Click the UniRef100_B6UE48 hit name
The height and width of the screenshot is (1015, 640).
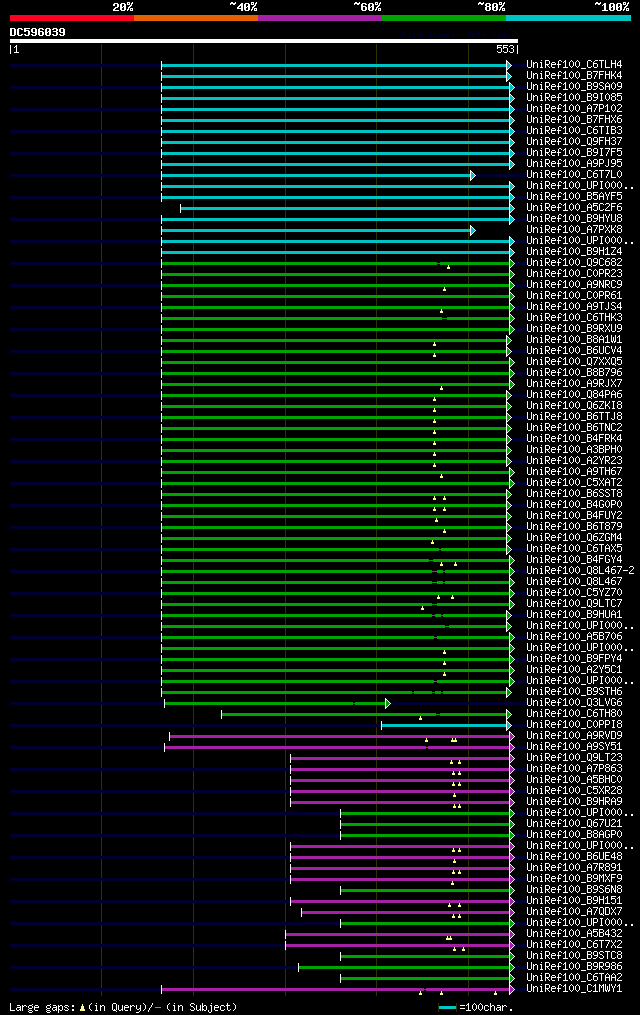coord(574,857)
